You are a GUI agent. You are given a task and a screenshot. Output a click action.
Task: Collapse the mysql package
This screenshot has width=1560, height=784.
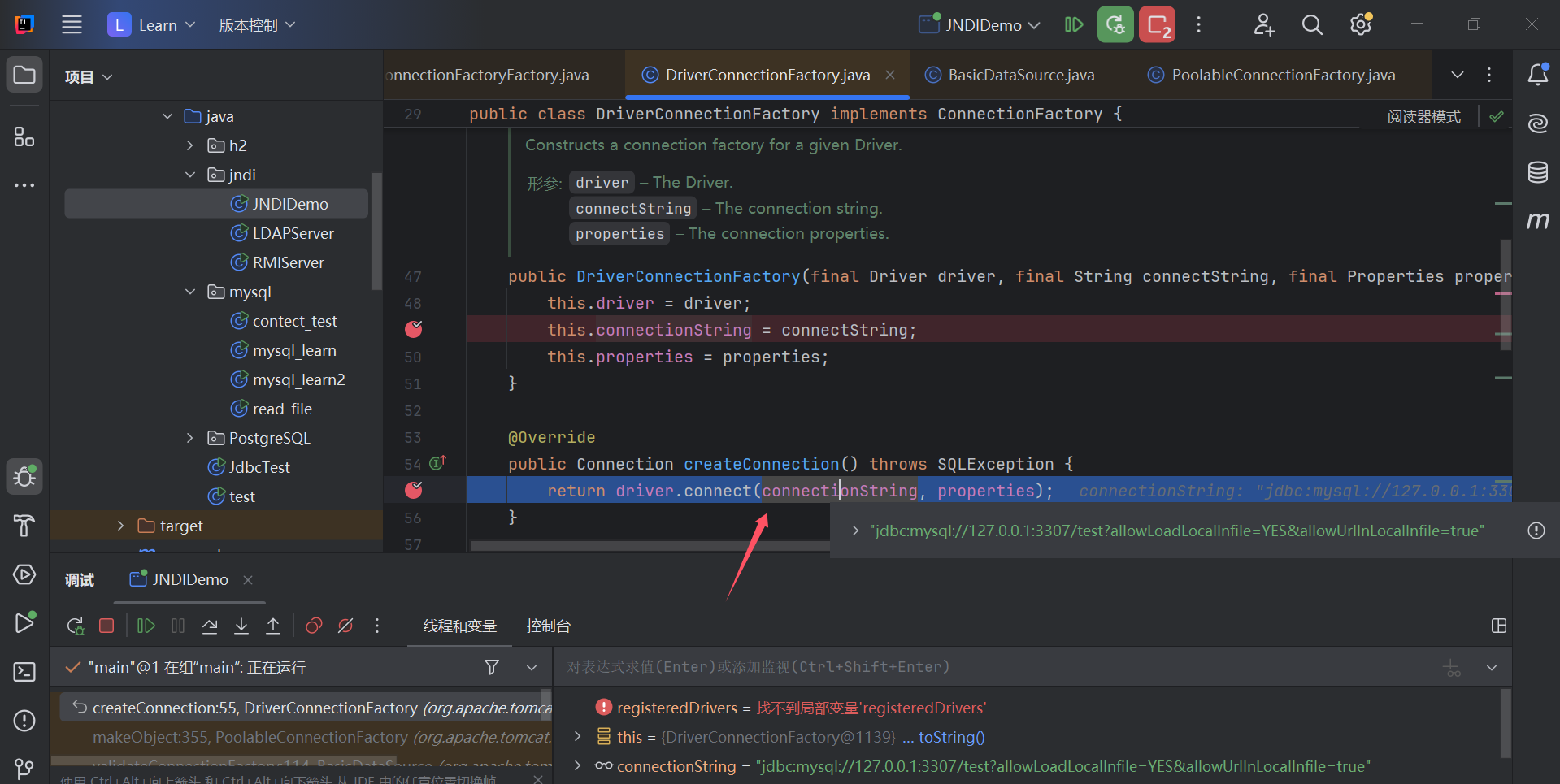(190, 292)
